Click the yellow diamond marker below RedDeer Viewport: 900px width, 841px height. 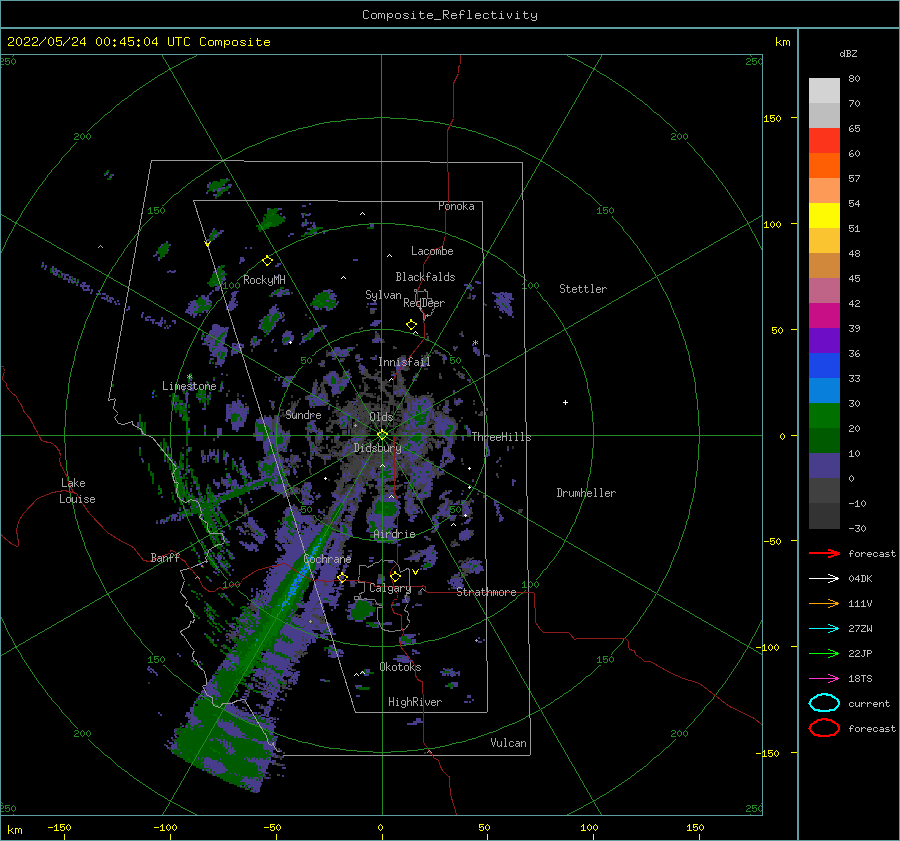pyautogui.click(x=411, y=325)
